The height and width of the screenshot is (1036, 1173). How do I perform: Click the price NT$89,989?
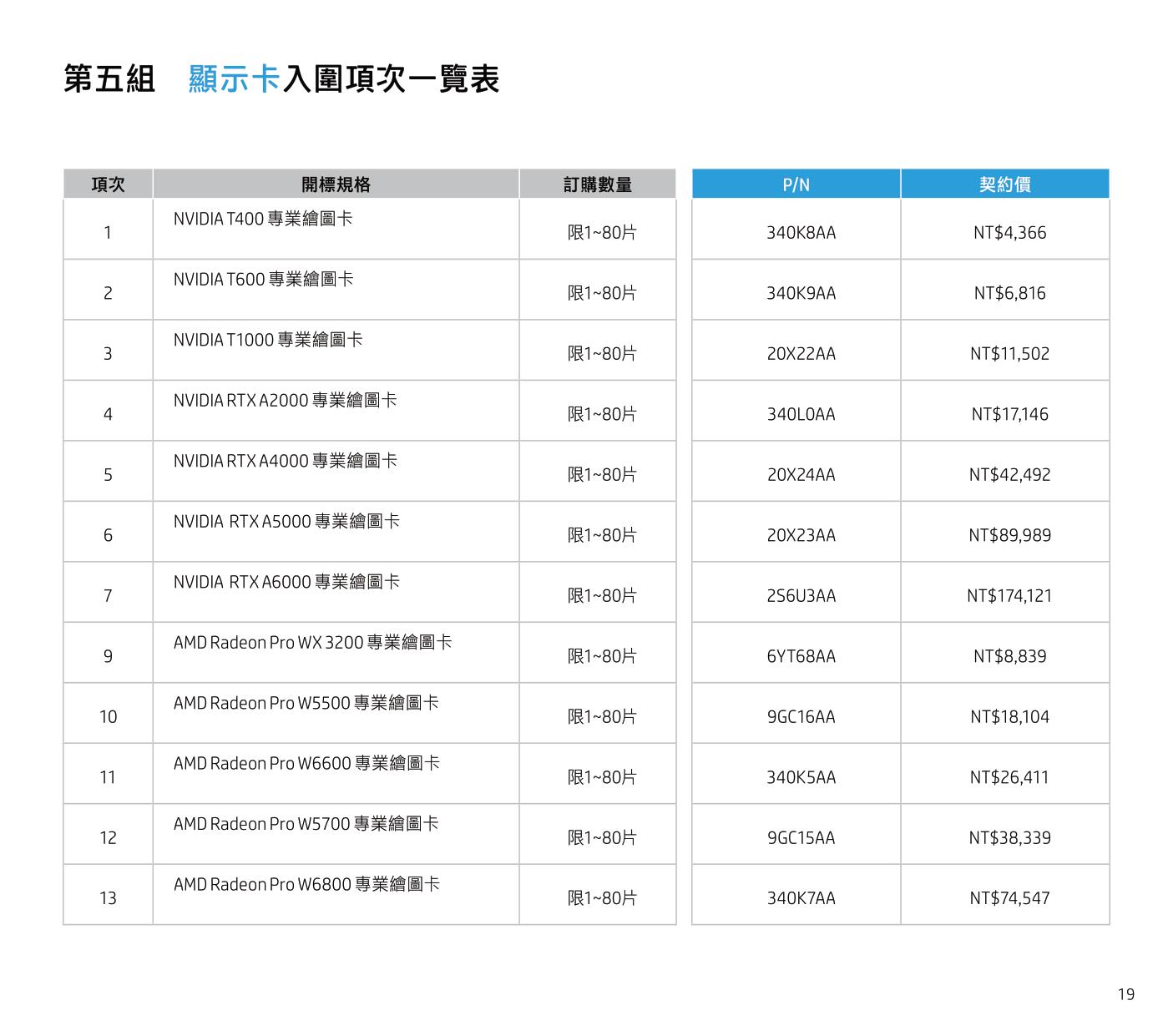coord(1009,536)
